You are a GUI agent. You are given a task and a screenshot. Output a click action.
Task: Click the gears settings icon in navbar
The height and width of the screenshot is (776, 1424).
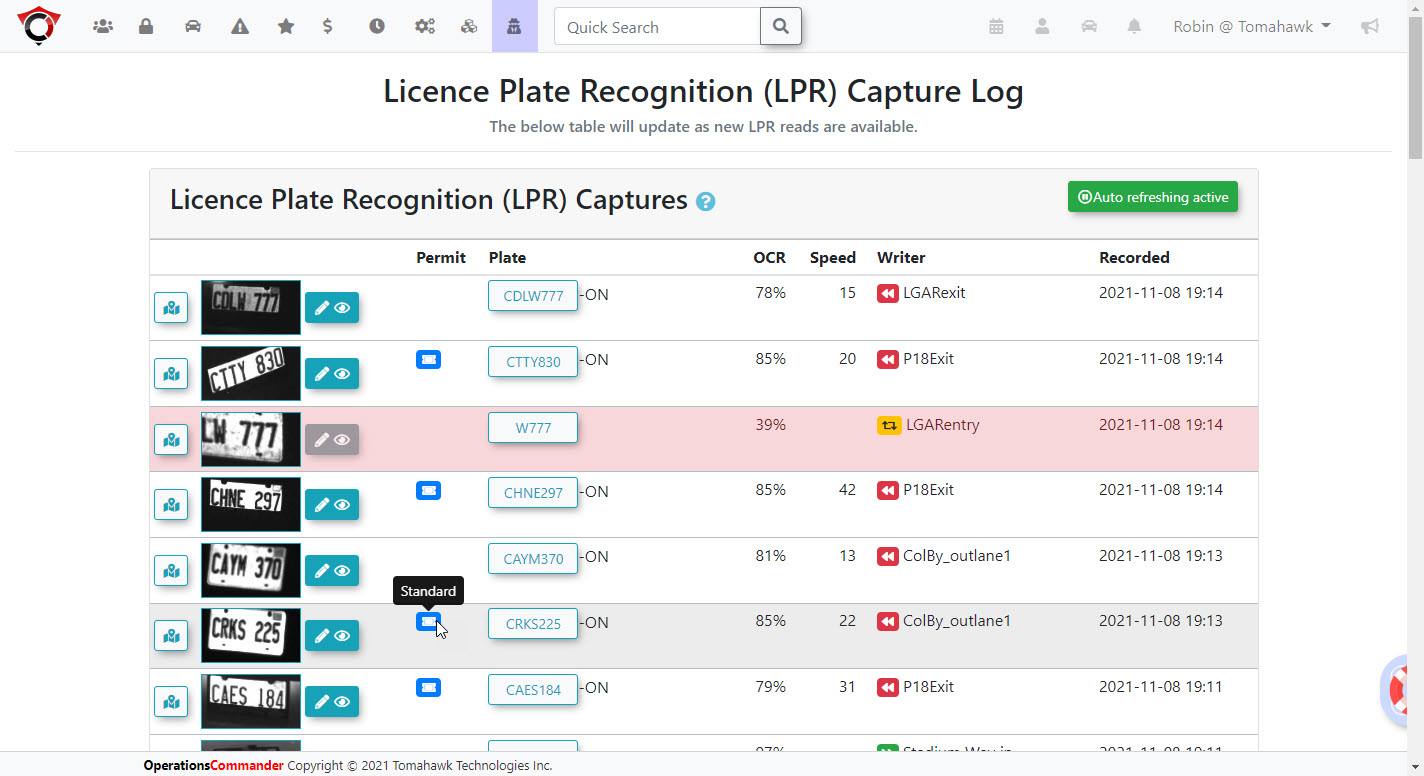(424, 27)
